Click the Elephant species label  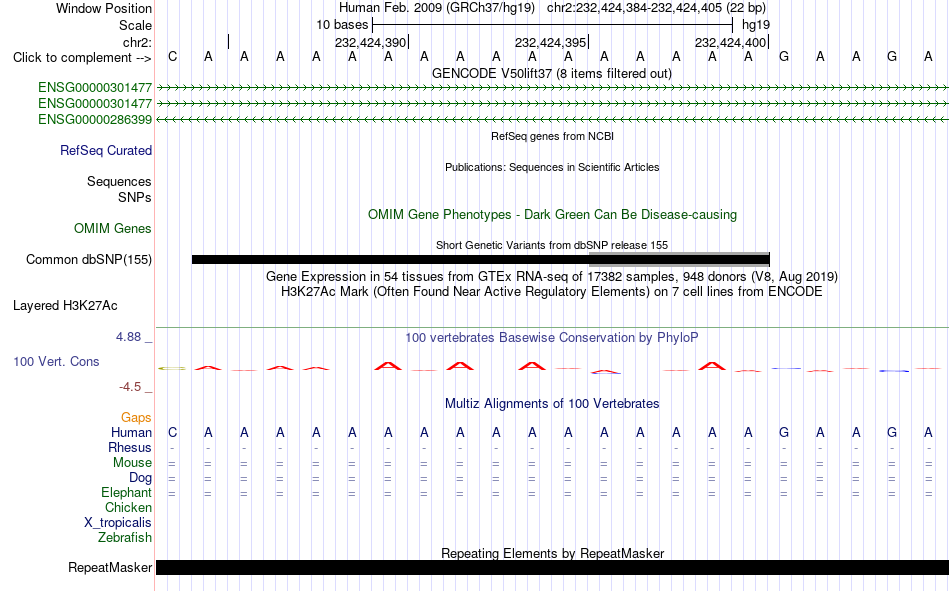pyautogui.click(x=126, y=492)
